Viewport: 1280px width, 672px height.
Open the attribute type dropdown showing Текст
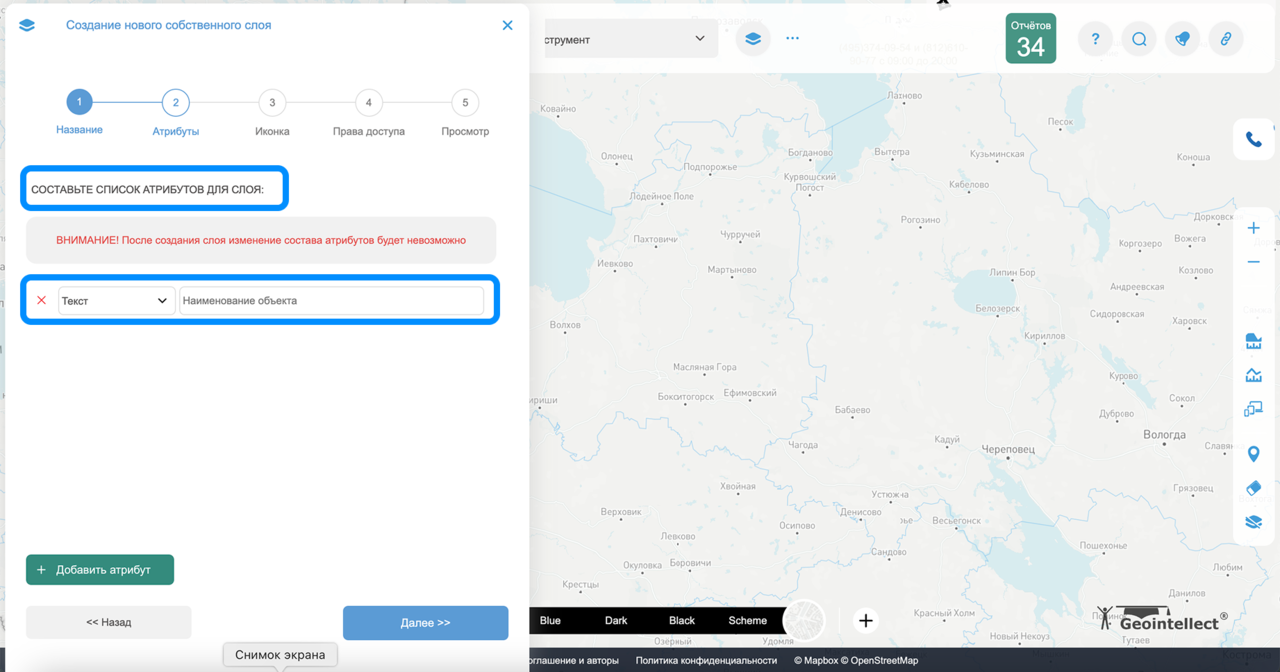[116, 299]
